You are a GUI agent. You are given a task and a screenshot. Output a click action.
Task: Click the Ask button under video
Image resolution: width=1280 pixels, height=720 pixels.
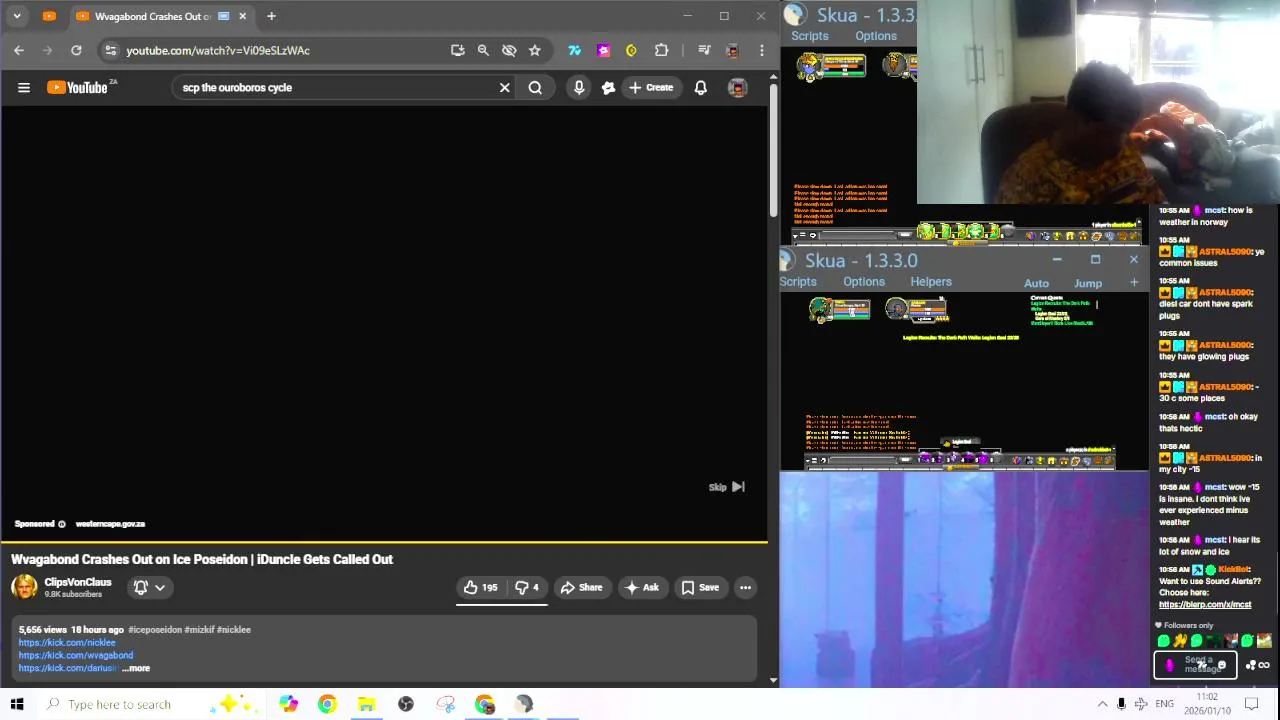coord(641,588)
